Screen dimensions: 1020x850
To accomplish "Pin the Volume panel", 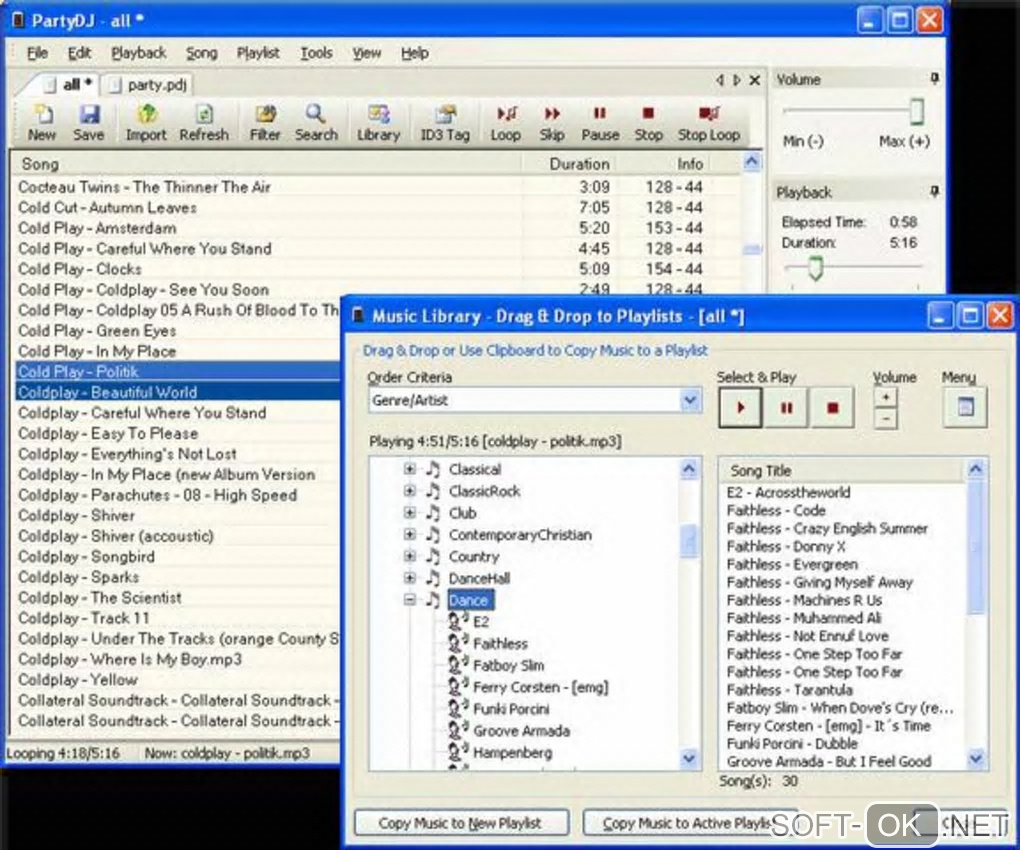I will [935, 79].
